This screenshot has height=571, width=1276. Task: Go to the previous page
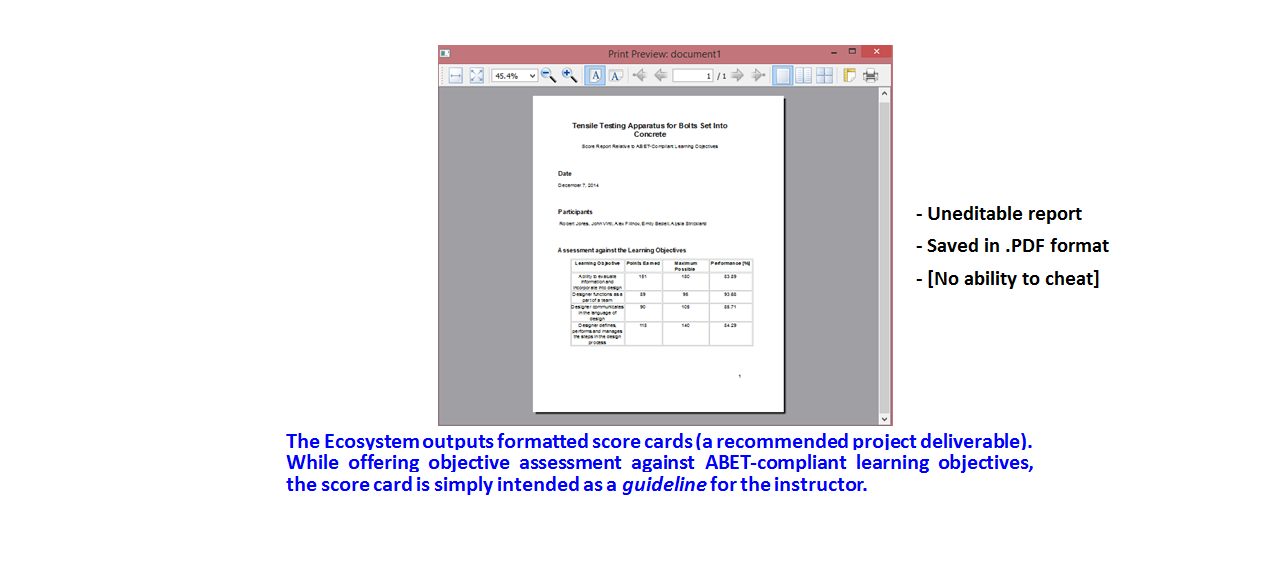(x=660, y=76)
